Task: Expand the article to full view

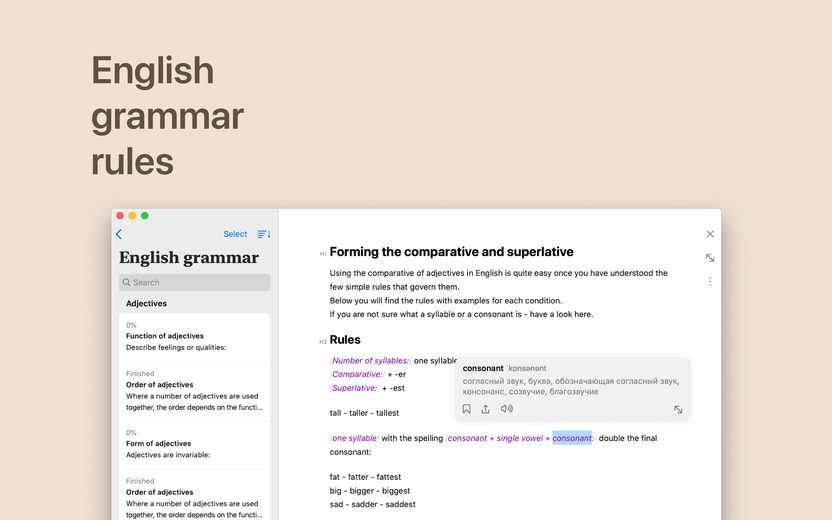Action: [710, 258]
